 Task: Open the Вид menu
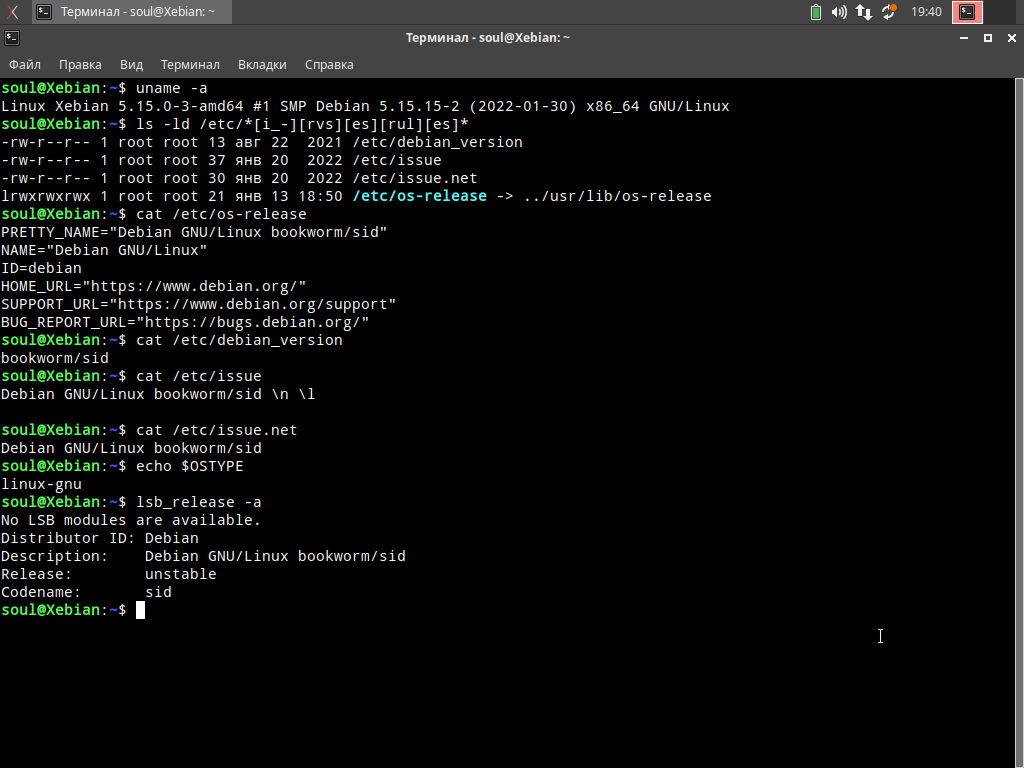131,65
